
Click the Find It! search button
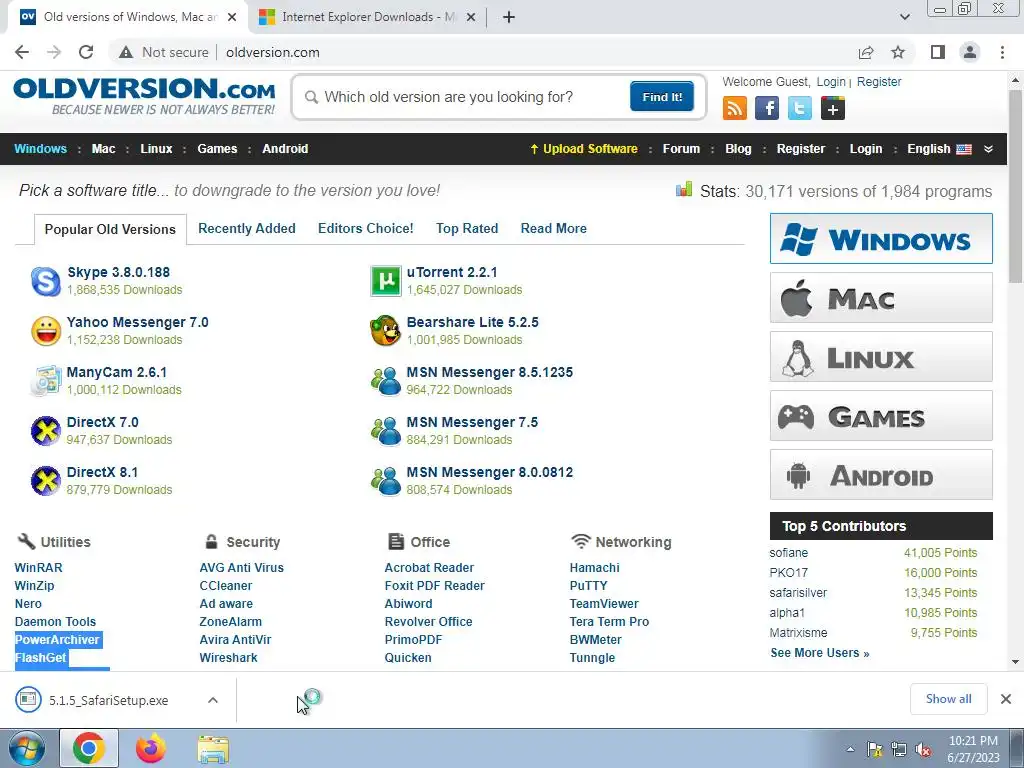point(662,97)
